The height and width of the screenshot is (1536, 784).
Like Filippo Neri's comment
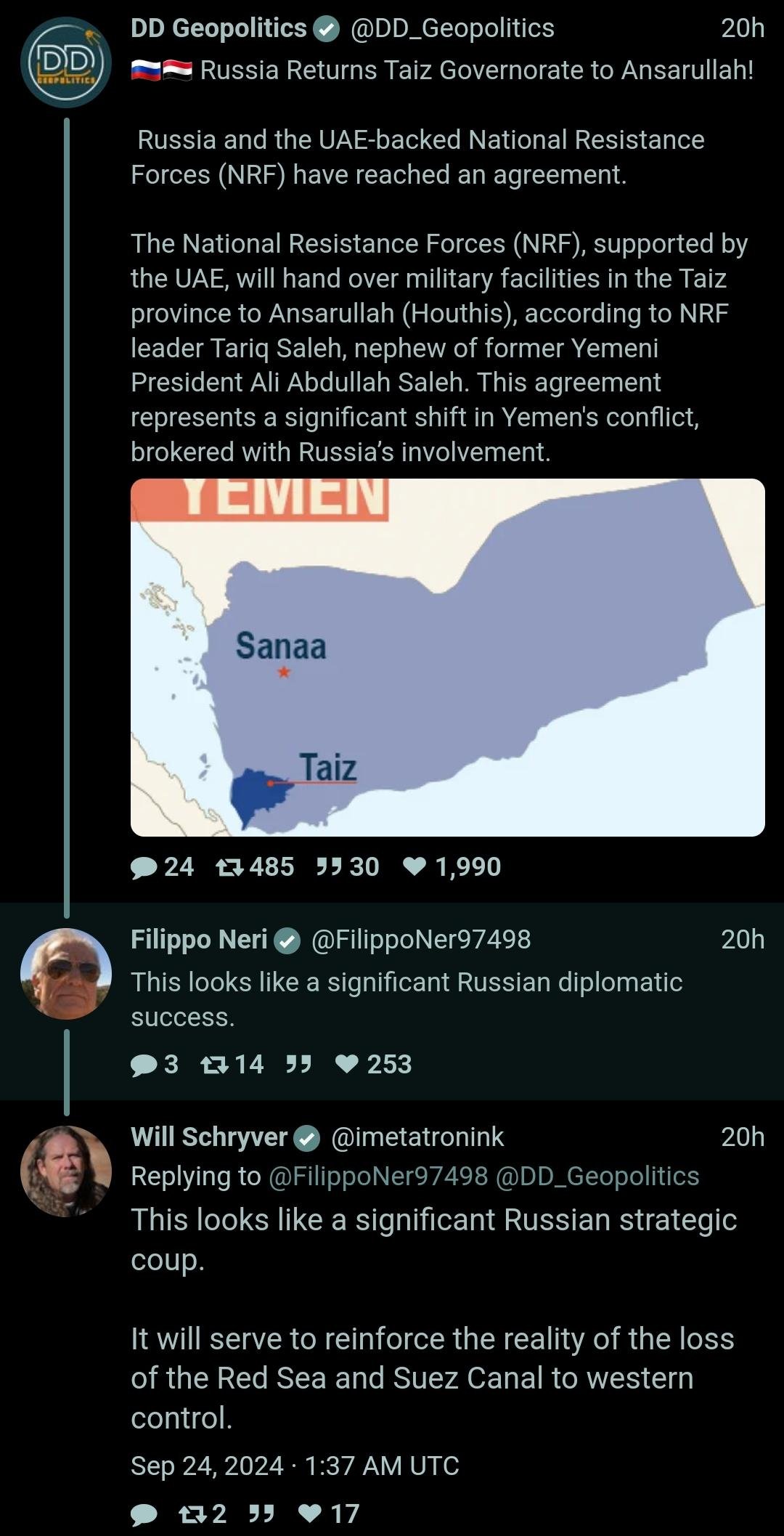[348, 1064]
